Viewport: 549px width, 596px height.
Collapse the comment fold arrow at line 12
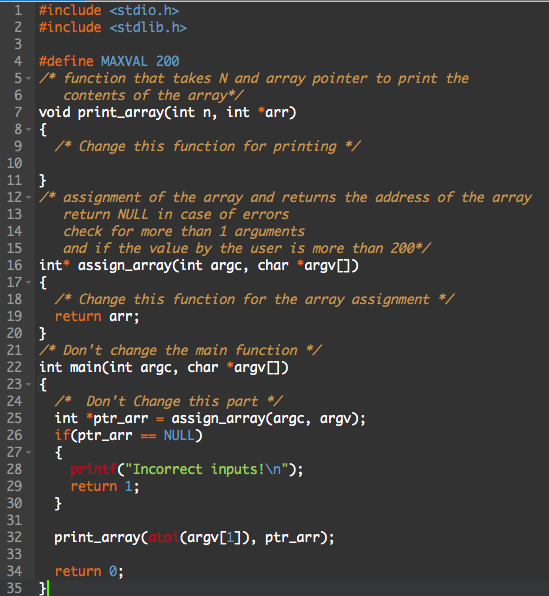coord(29,198)
